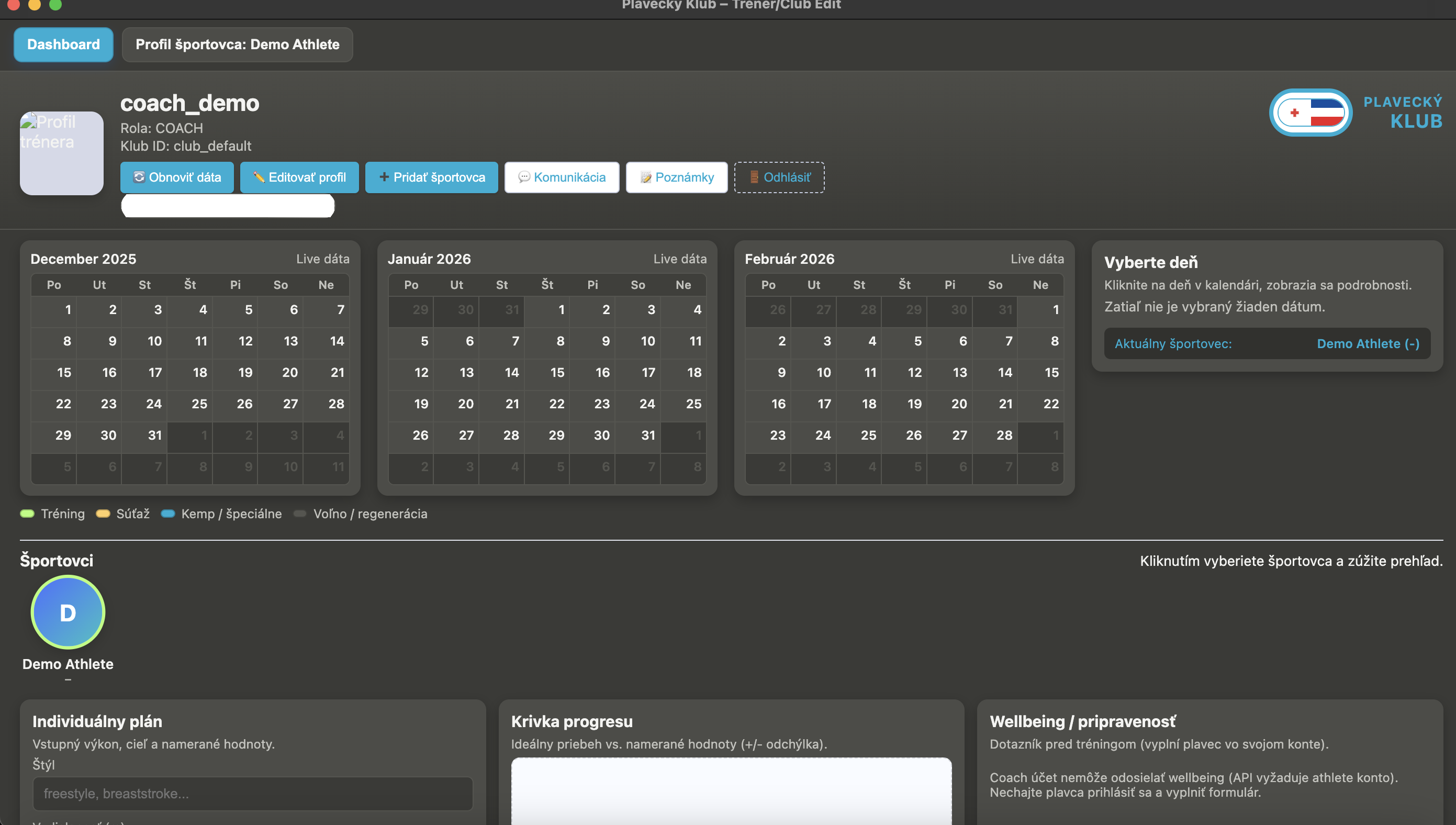Screen dimensions: 1456x825
Task: Focus the Štýl input field
Action: (253, 793)
